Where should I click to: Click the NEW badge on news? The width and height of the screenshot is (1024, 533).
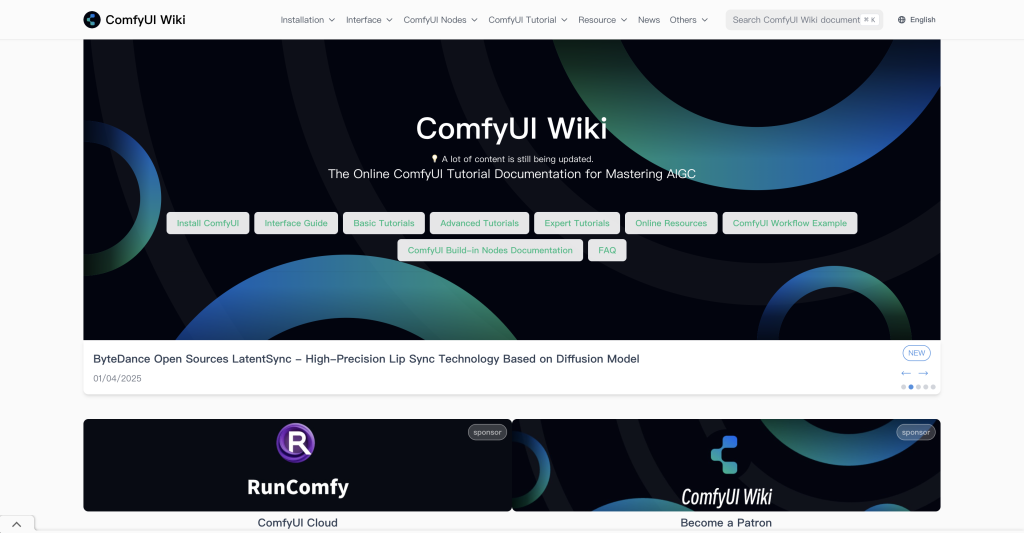tap(916, 353)
